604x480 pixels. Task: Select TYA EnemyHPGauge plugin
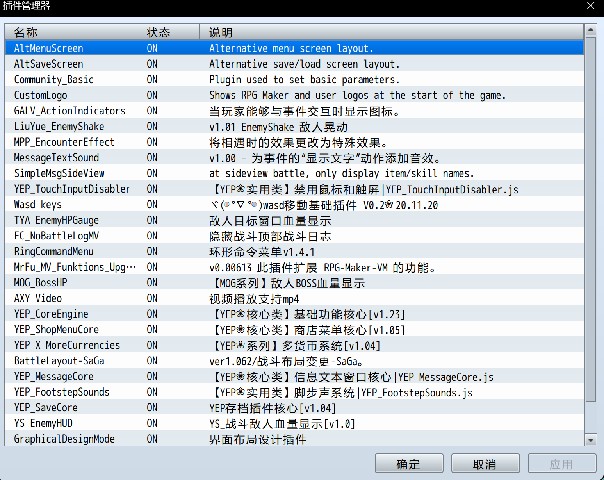(x=294, y=220)
